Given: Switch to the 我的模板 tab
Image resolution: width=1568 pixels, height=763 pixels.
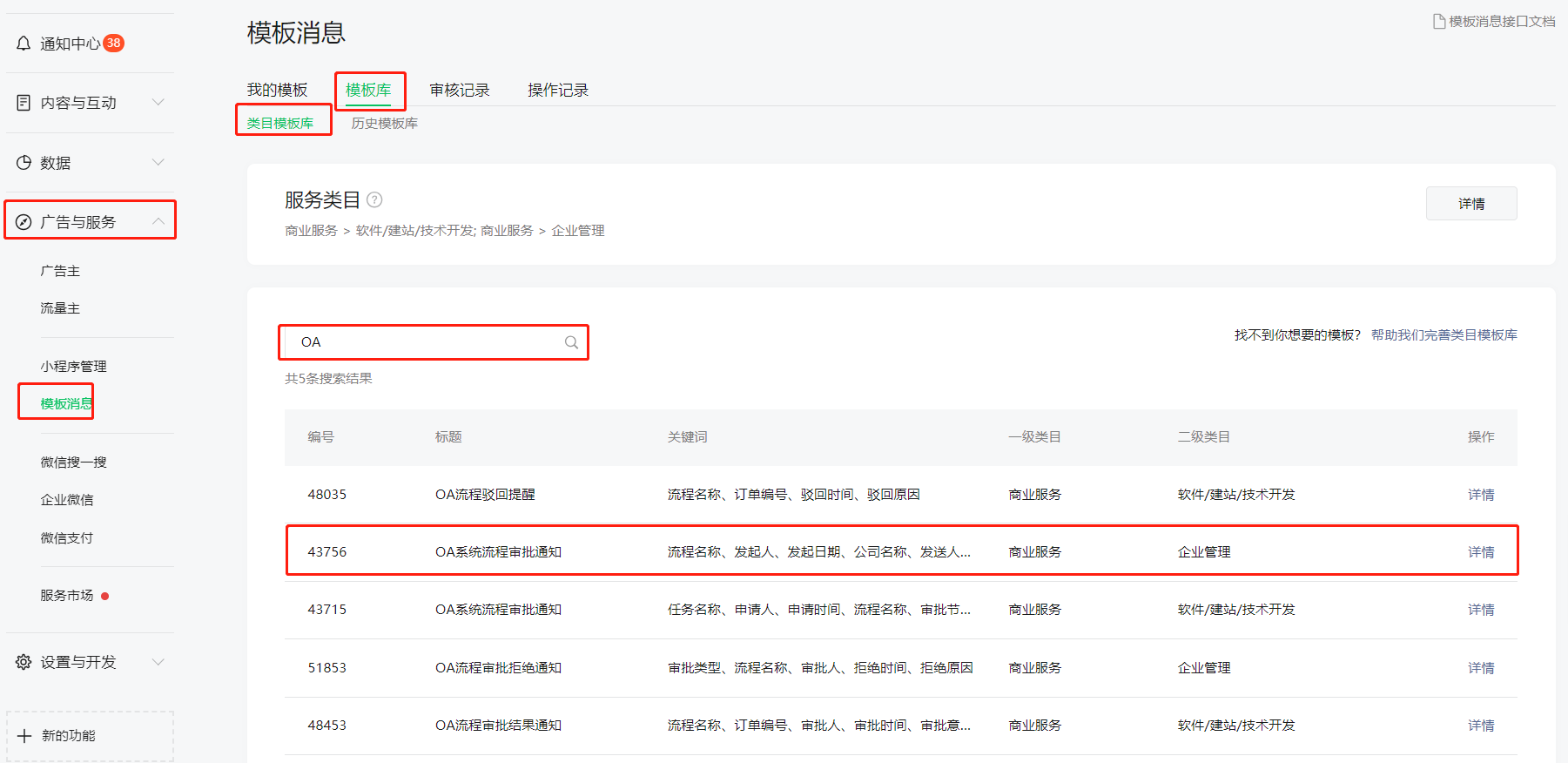Looking at the screenshot, I should click(277, 91).
